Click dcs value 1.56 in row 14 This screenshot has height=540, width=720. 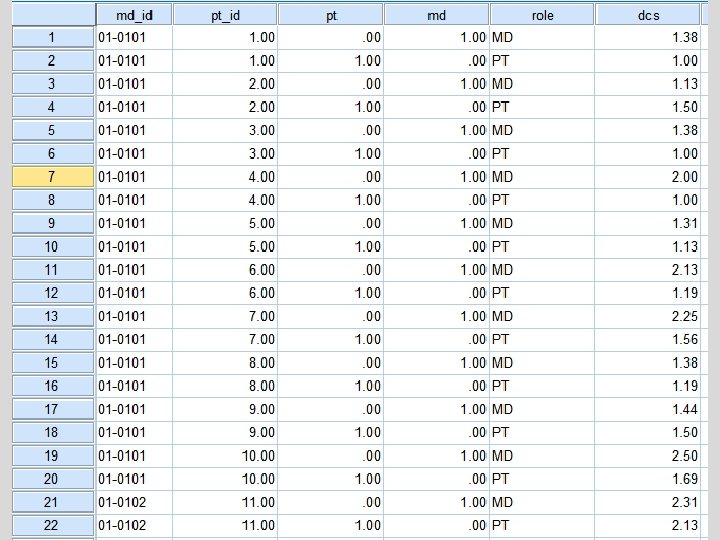tap(647, 339)
